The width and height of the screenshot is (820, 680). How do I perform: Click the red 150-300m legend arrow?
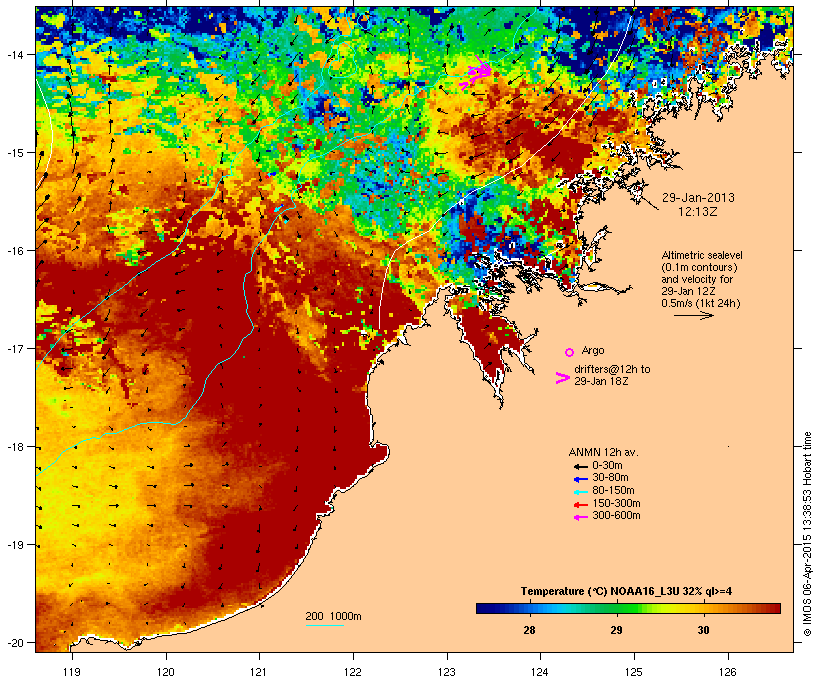(580, 505)
